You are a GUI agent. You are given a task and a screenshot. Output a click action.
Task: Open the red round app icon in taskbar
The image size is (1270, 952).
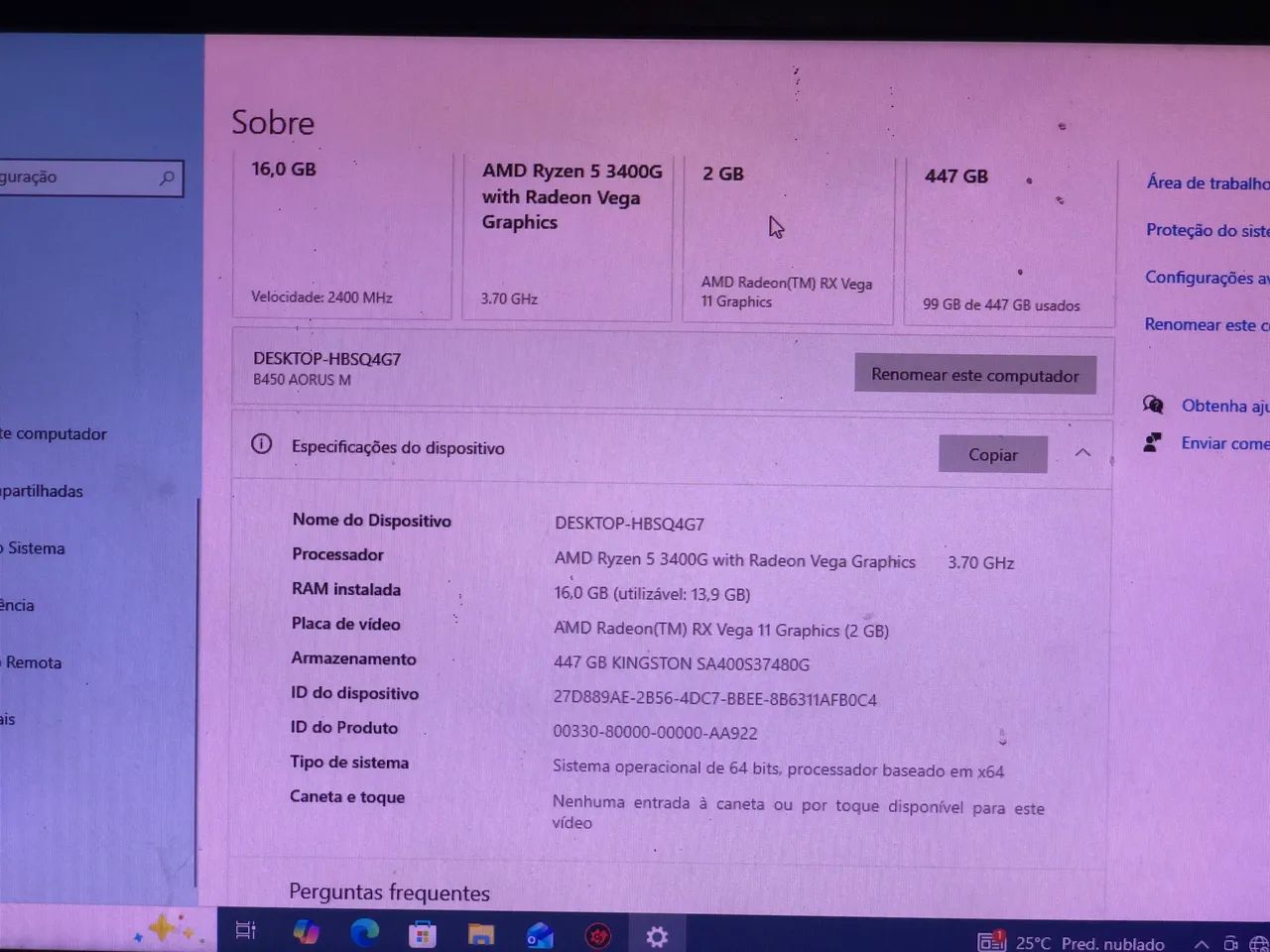[x=598, y=935]
